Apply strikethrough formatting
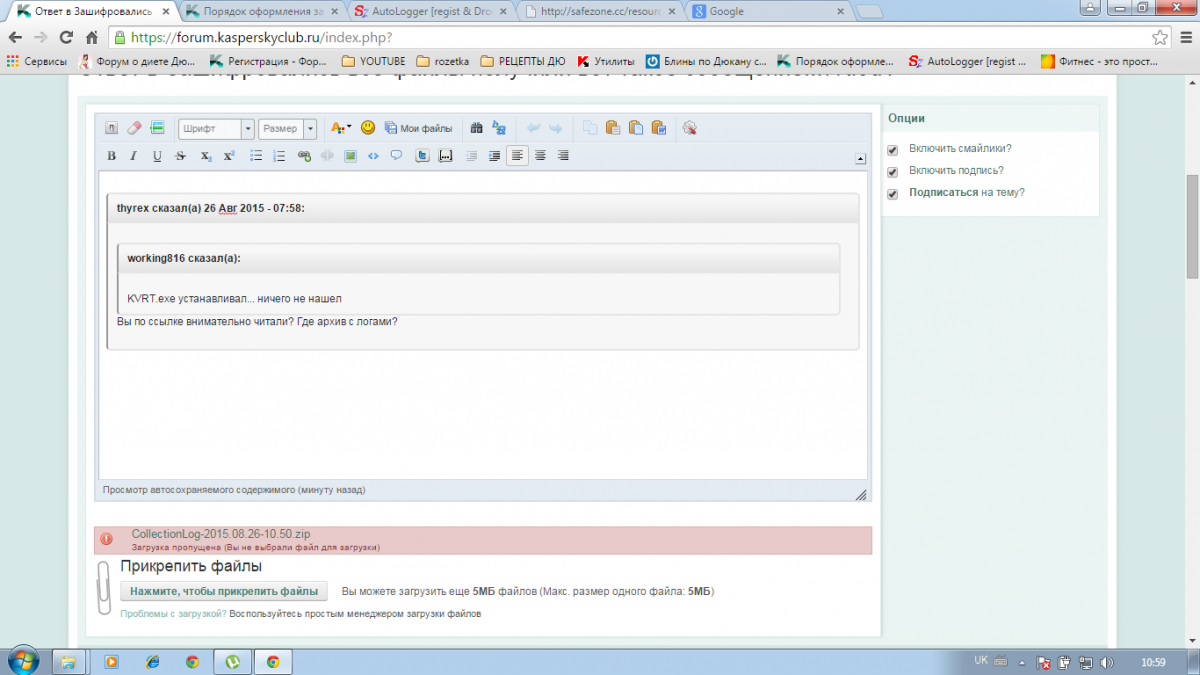 (x=180, y=156)
